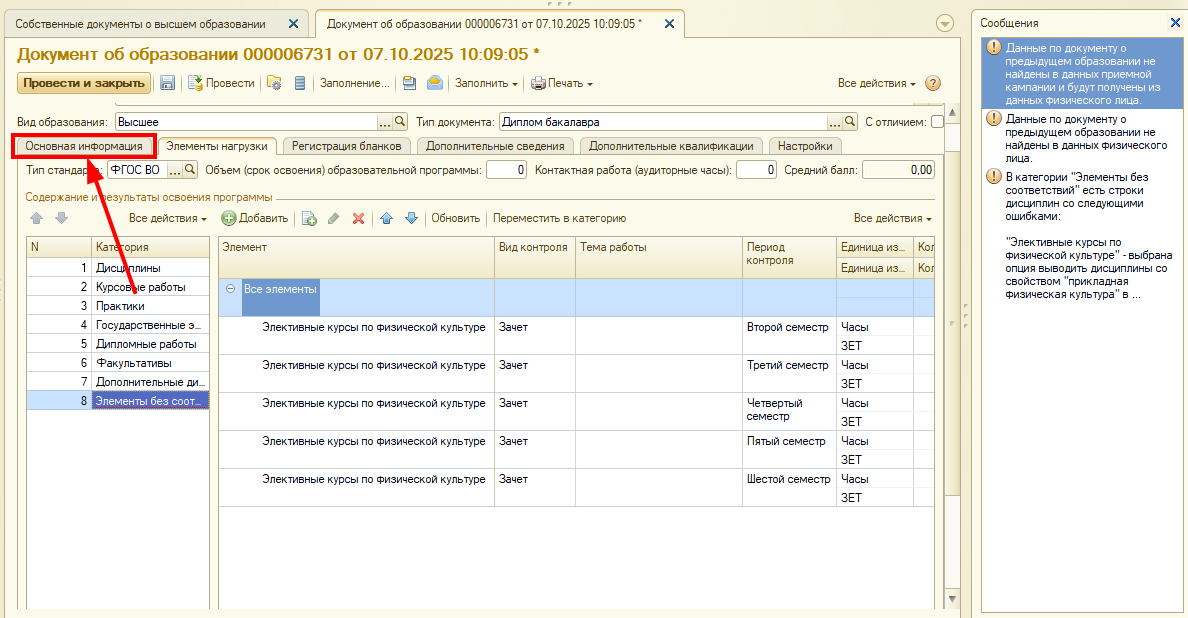Select the 'Практики' category row
Viewport: 1188px width, 618px height.
pyautogui.click(x=120, y=306)
